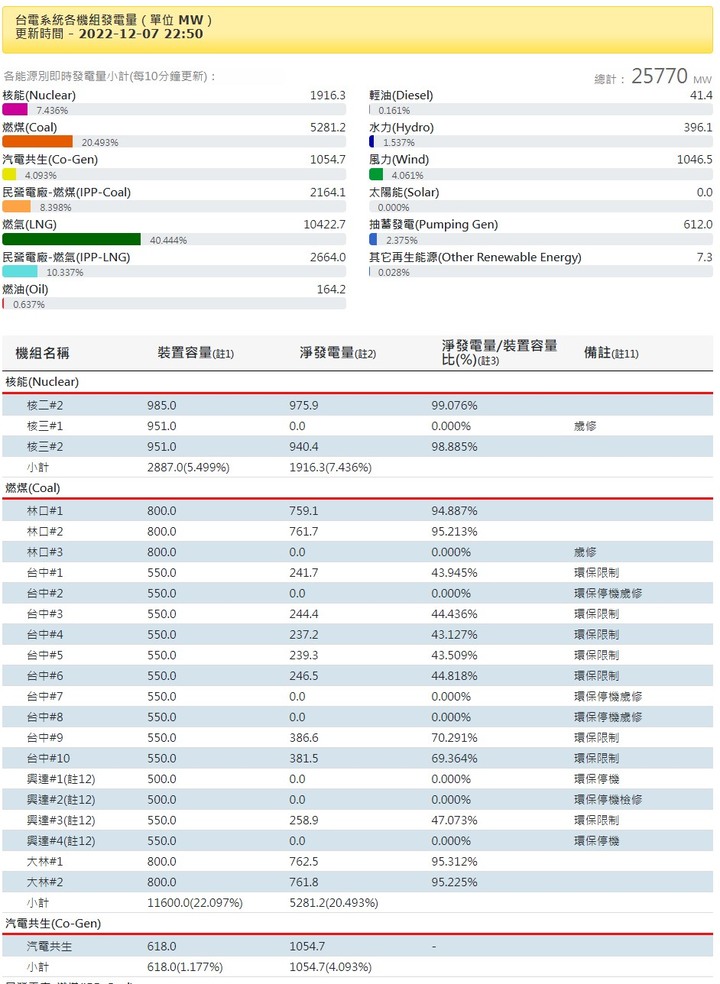Click 台中#9 ratio 70.291%
720x984 pixels.
point(454,738)
